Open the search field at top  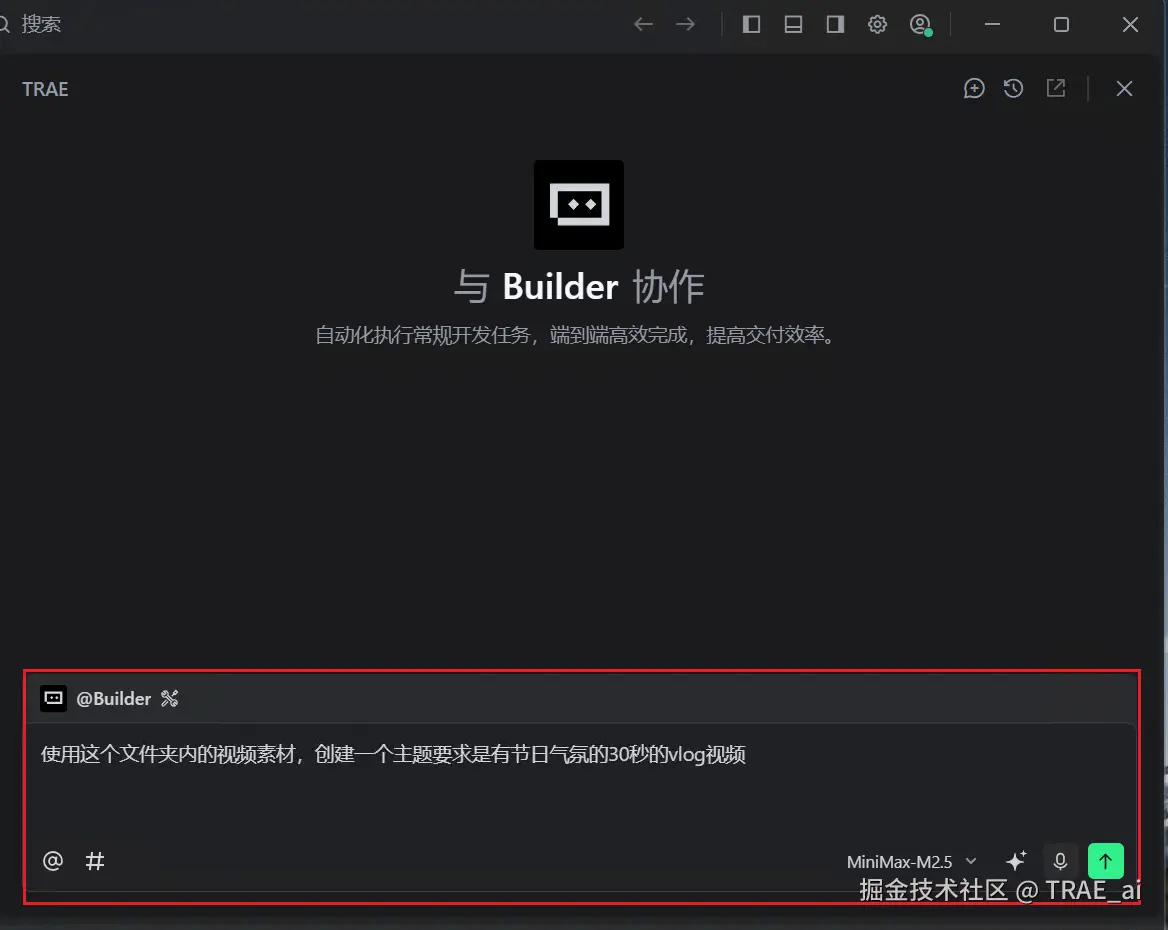click(x=31, y=25)
